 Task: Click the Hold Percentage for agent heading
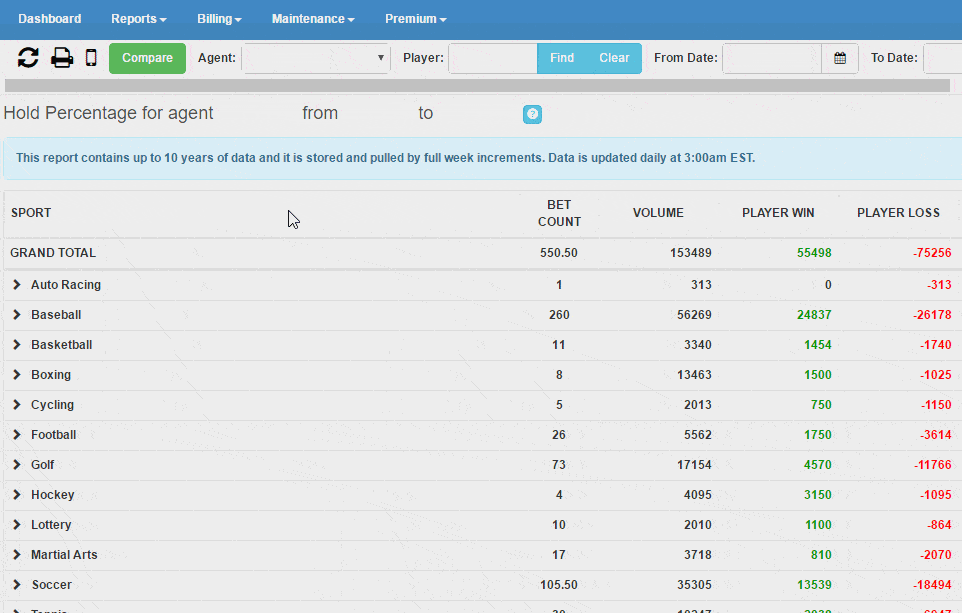coord(109,113)
